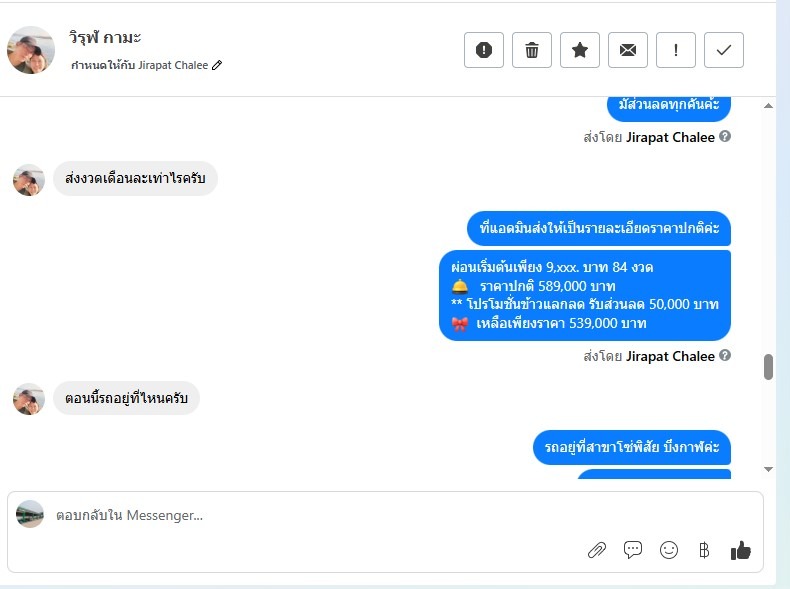Open payment request baht icon
The width and height of the screenshot is (790, 589).
pos(704,550)
